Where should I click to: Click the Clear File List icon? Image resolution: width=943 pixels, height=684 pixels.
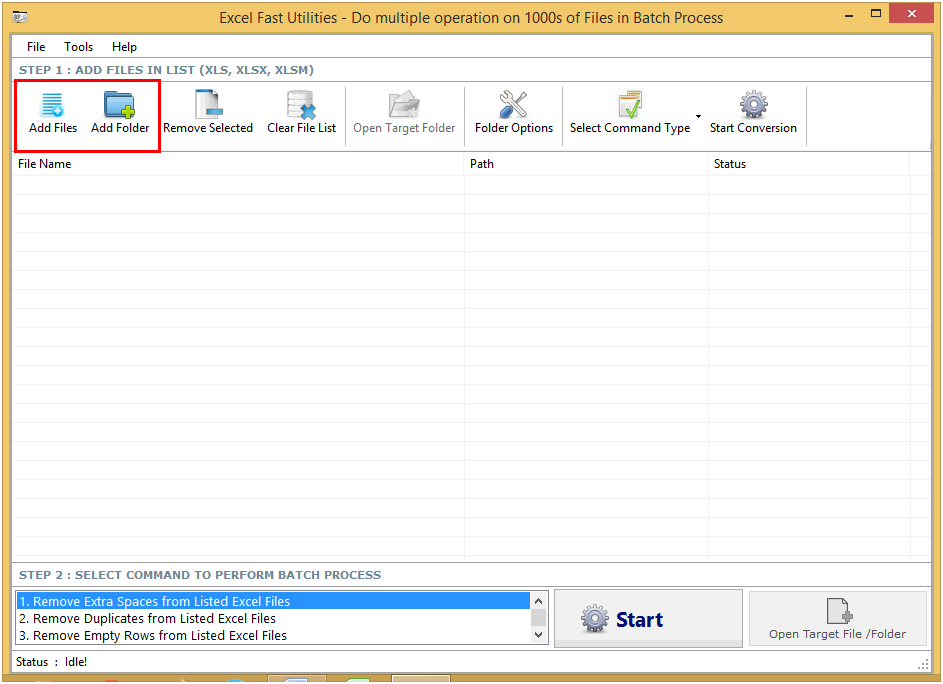coord(301,112)
